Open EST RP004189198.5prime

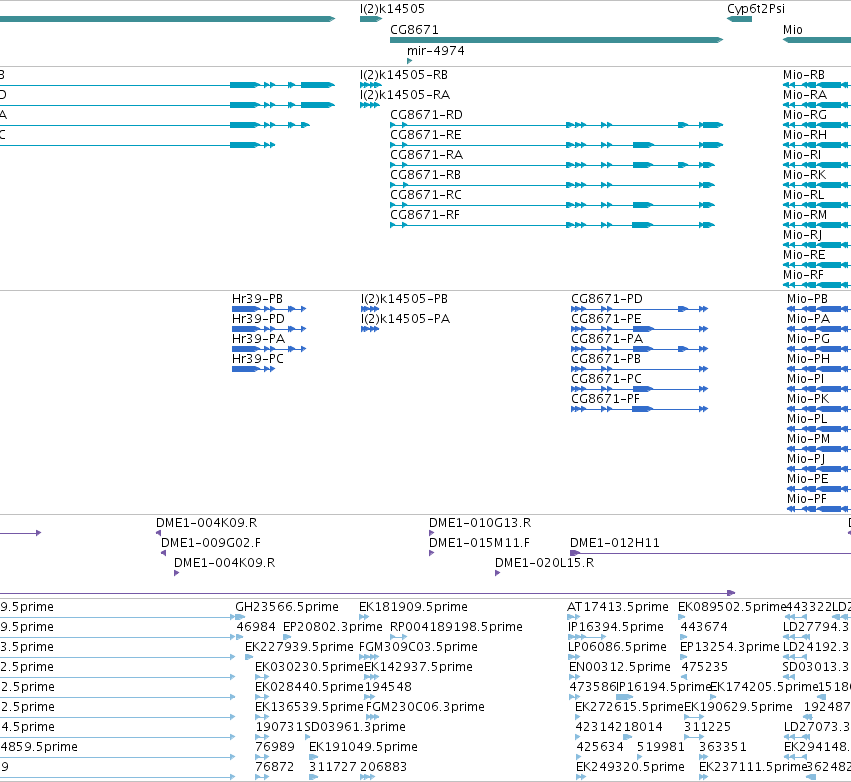click(x=456, y=627)
